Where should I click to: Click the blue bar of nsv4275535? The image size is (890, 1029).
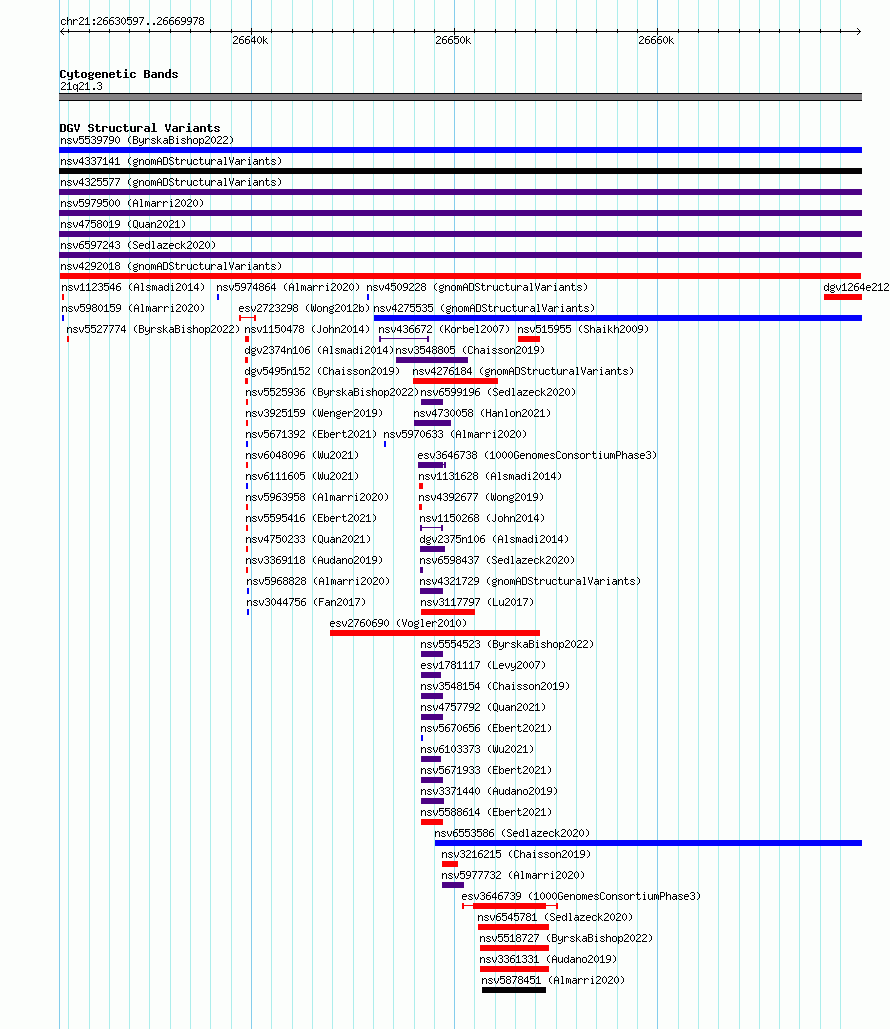coord(618,318)
